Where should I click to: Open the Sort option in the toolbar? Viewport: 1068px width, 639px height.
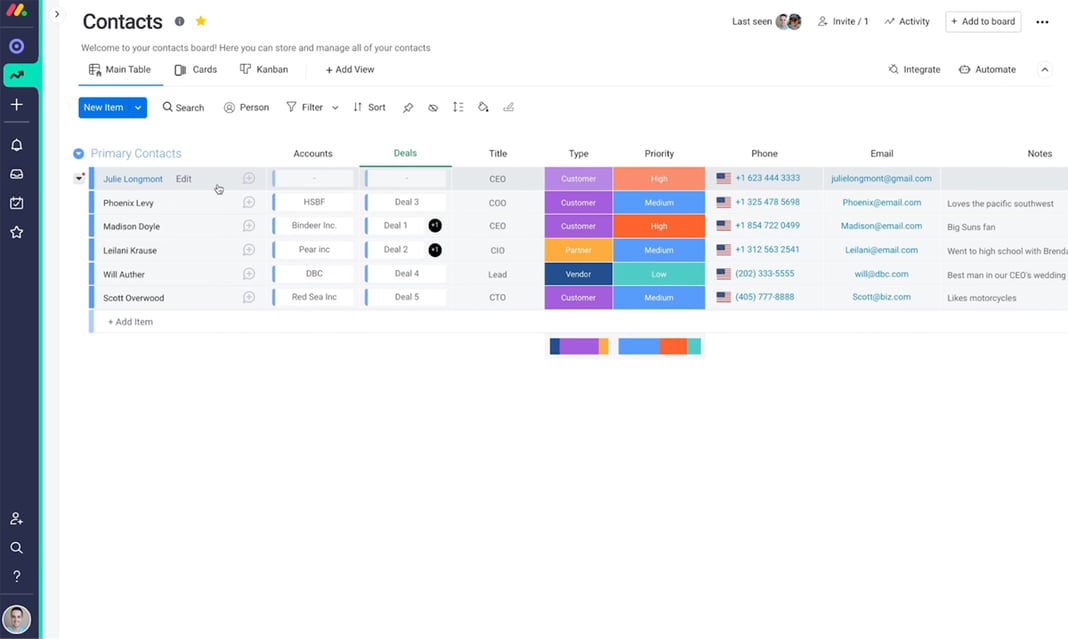pyautogui.click(x=369, y=107)
